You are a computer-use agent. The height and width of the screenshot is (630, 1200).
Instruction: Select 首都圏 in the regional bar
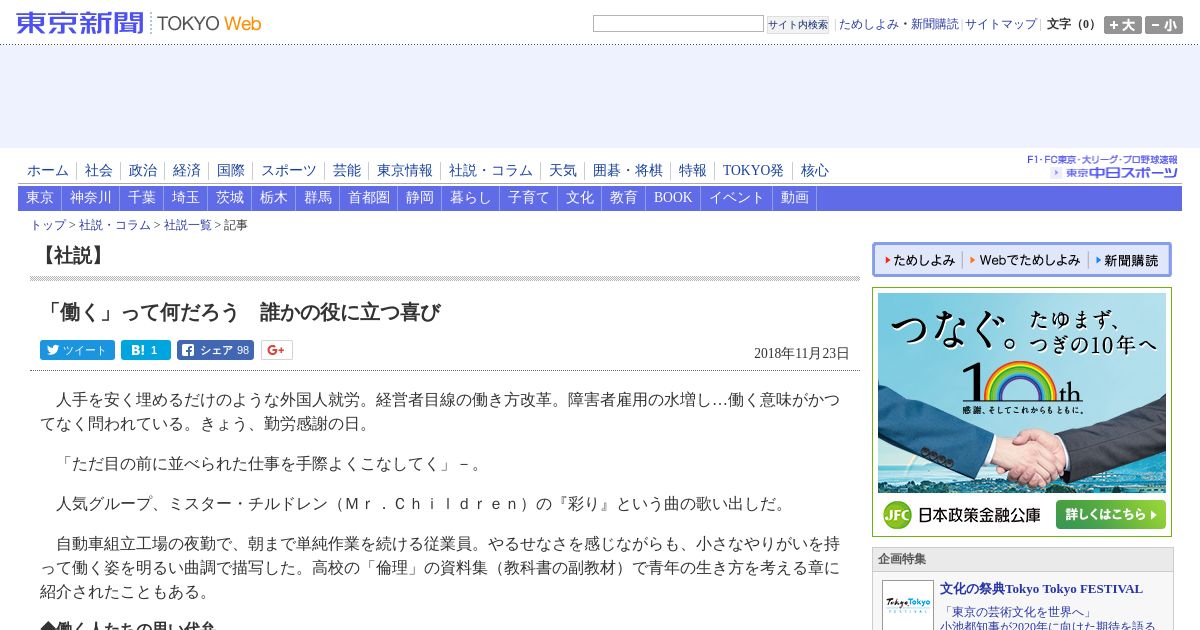pyautogui.click(x=369, y=198)
